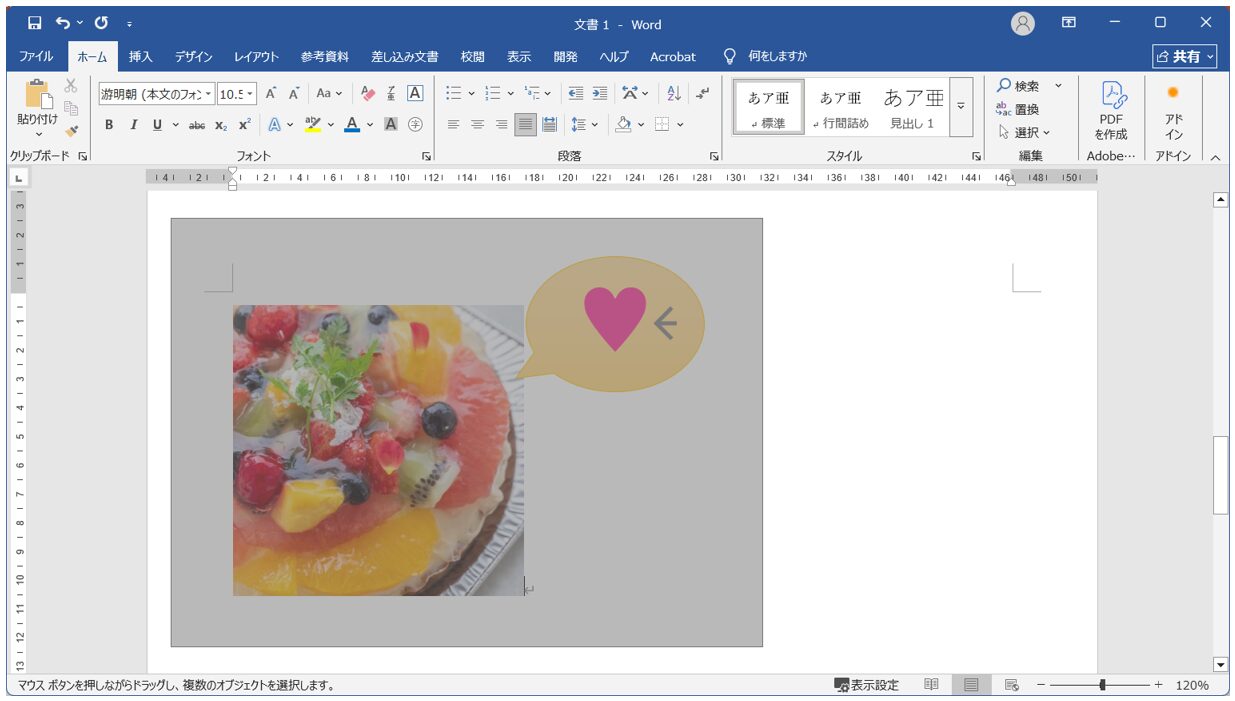Switch to the デザイン tab
Screen dimensions: 1235x701
194,57
